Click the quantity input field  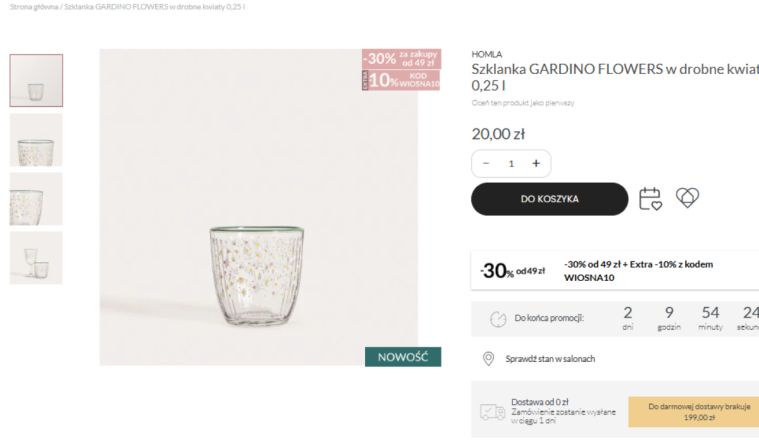[x=511, y=163]
